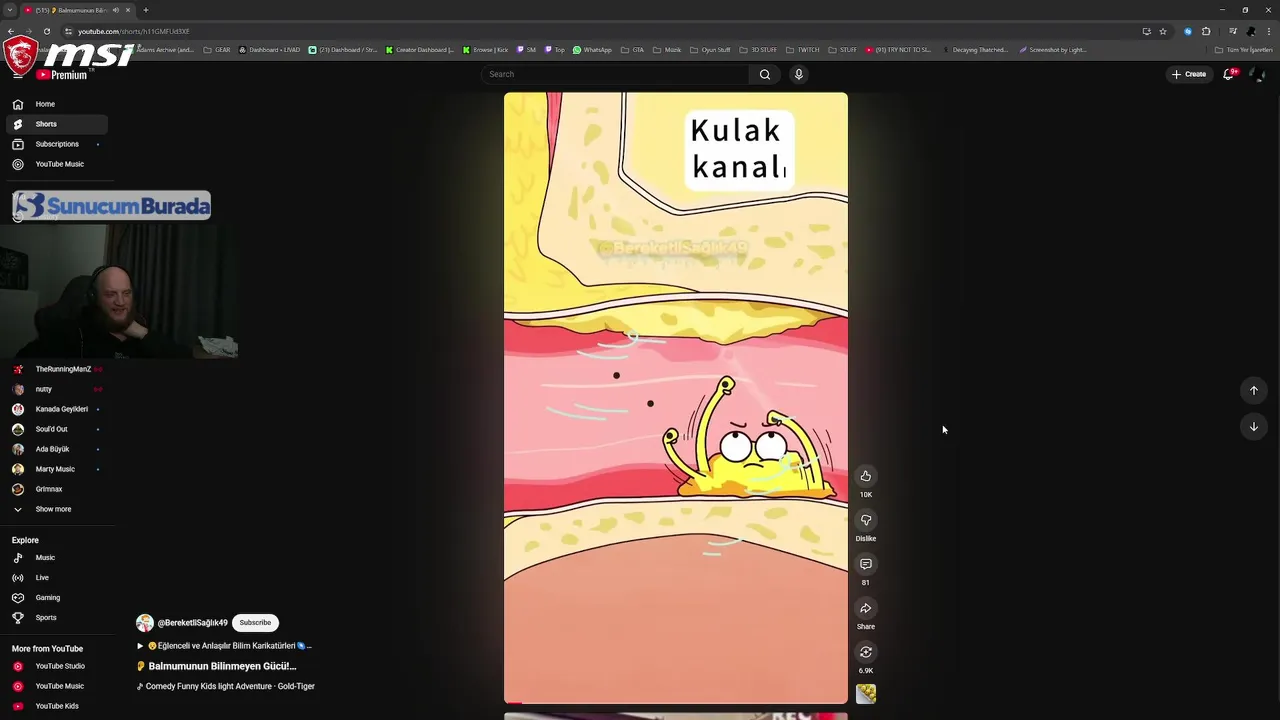Image resolution: width=1280 pixels, height=720 pixels.
Task: Open Kanada Geyikleri channel
Action: pyautogui.click(x=56, y=409)
